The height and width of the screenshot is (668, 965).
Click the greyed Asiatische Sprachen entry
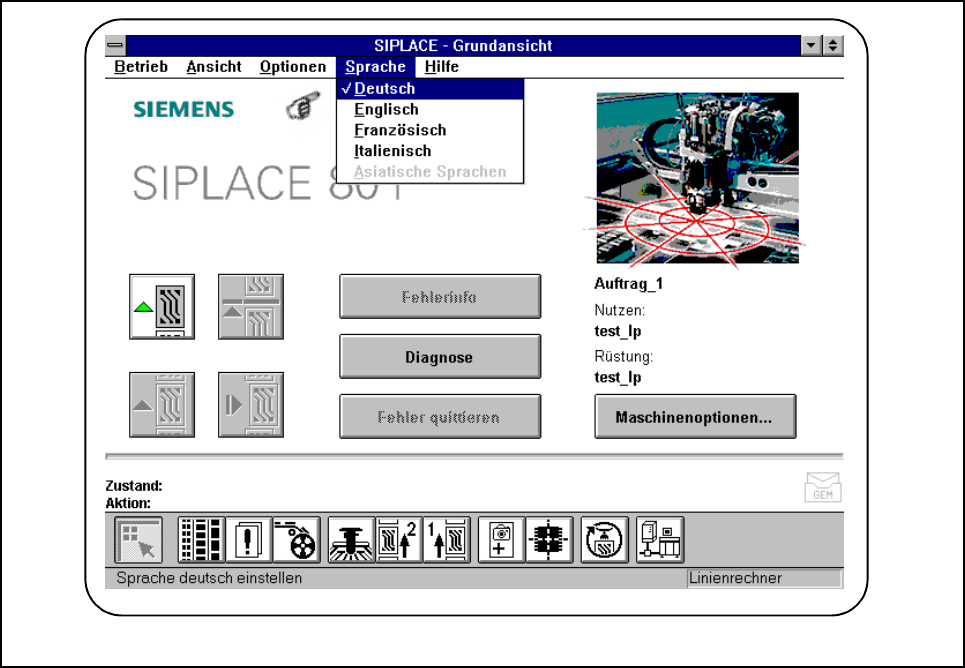click(x=430, y=172)
